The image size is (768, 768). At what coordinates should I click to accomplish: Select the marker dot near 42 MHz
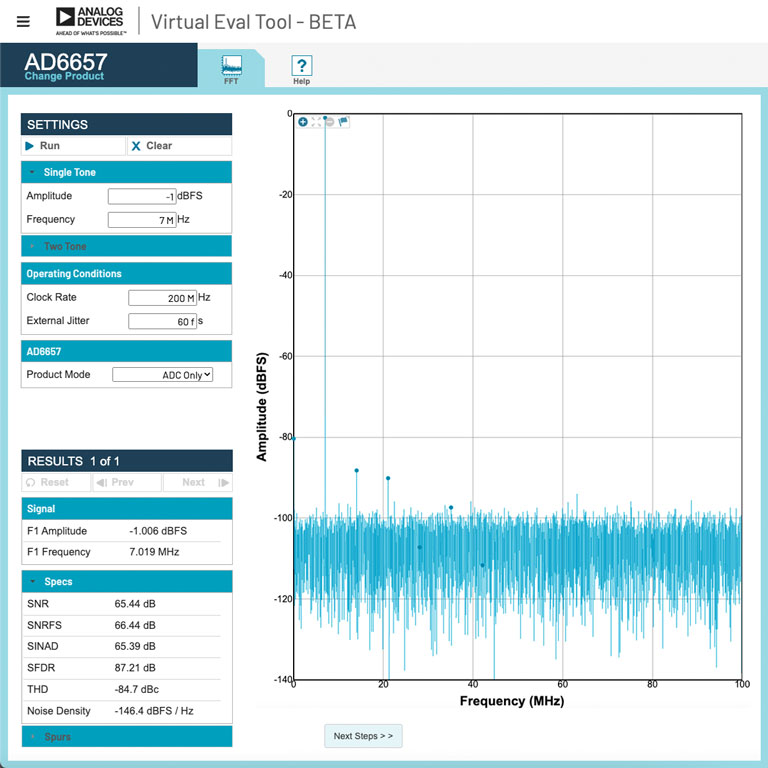pyautogui.click(x=482, y=565)
